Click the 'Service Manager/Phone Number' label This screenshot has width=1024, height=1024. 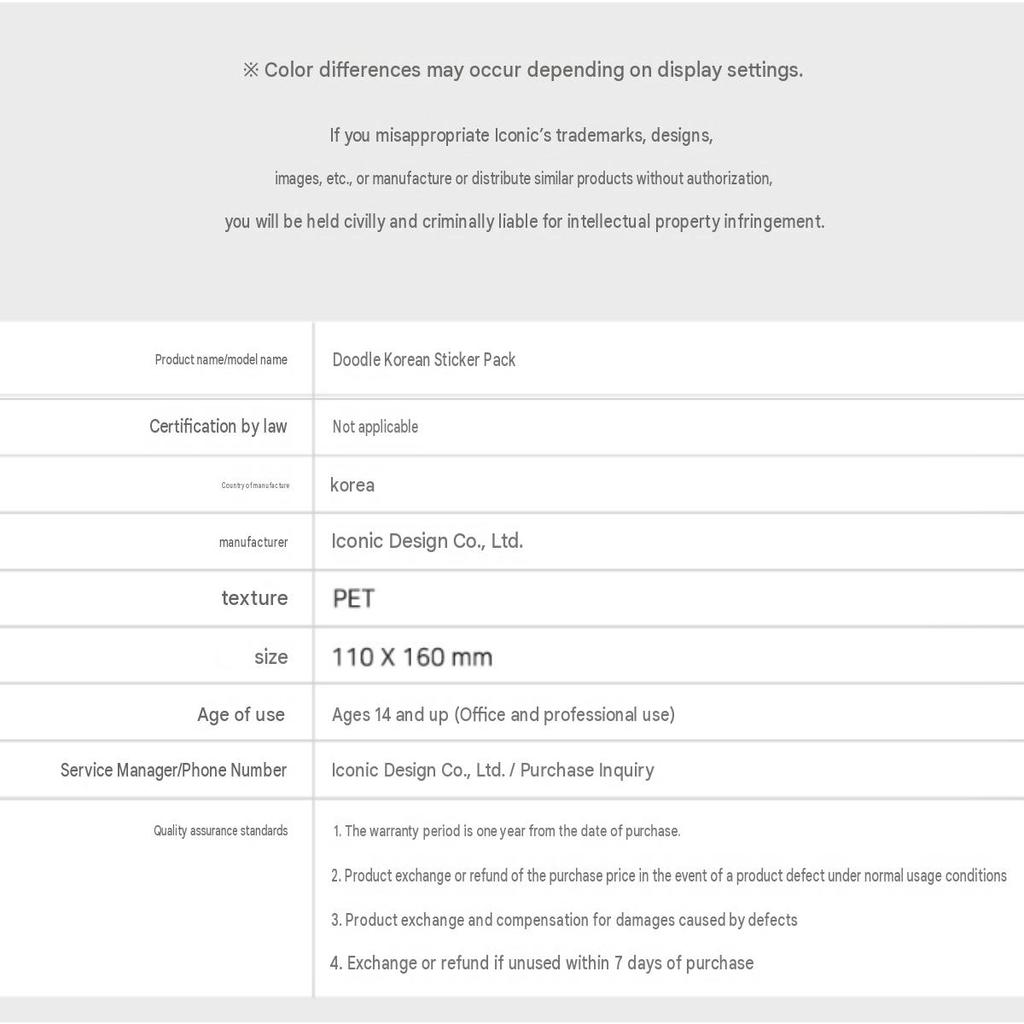point(174,770)
